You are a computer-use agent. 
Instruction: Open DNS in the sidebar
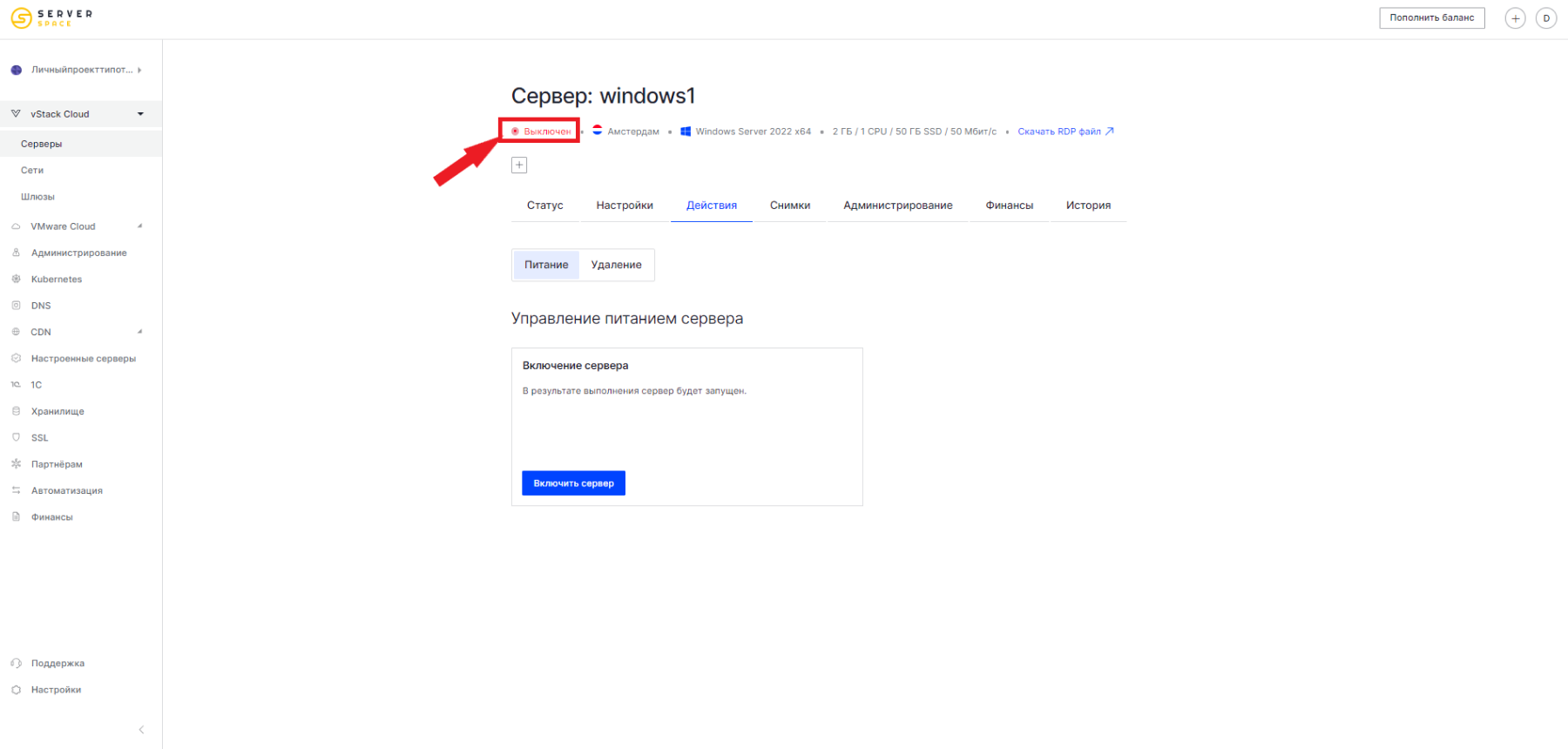pos(41,306)
